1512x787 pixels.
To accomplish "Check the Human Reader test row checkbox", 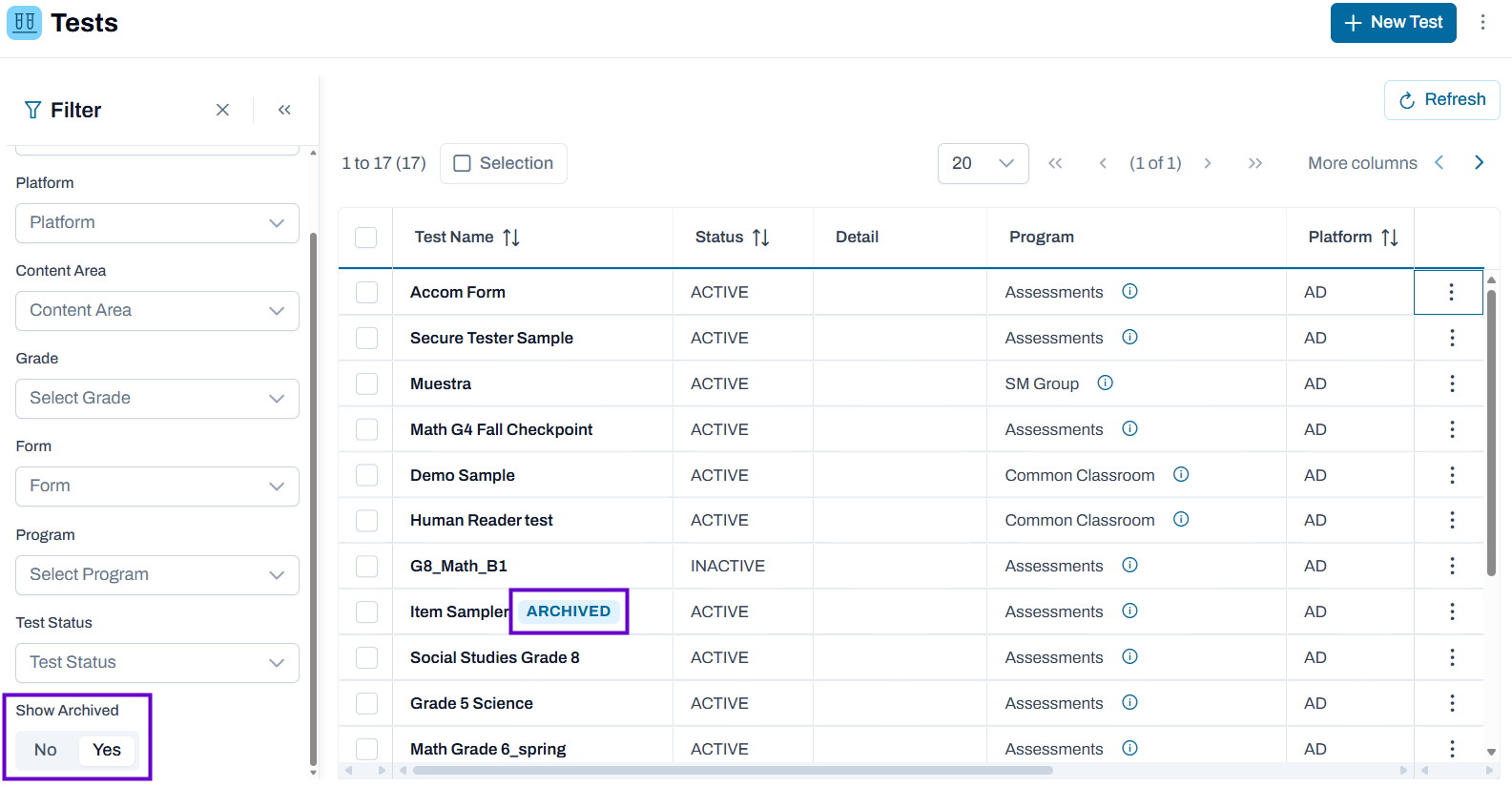I will coord(366,520).
